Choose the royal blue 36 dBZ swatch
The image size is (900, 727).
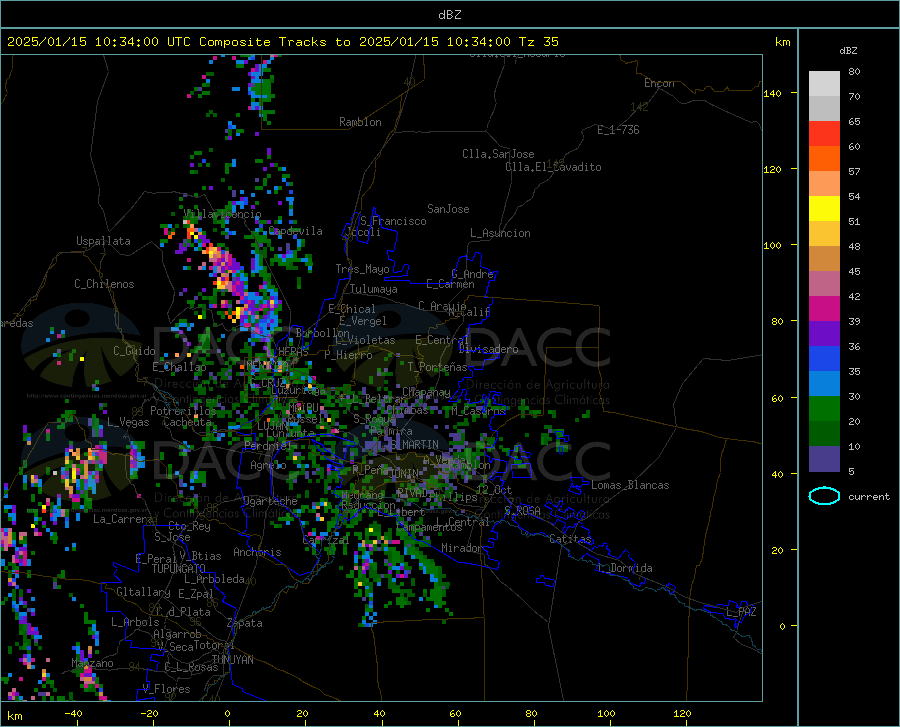tap(824, 359)
